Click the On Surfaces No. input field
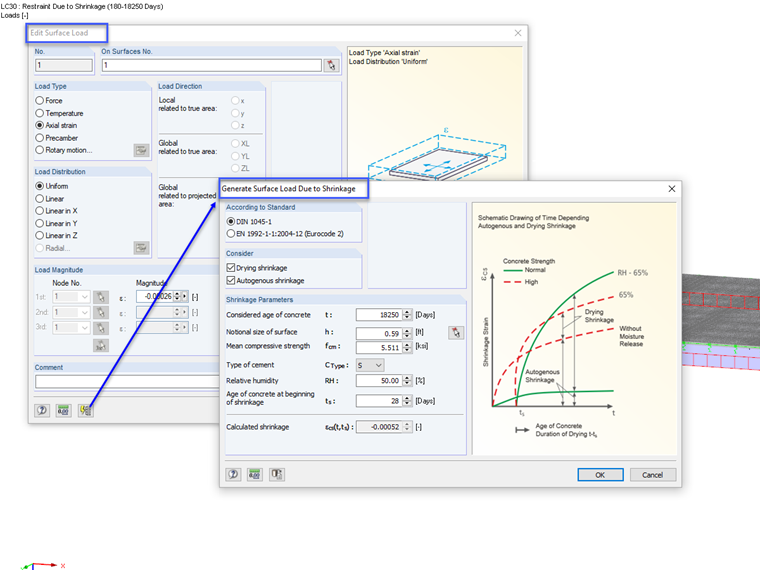Screen dimensions: 760x570 [x=212, y=65]
